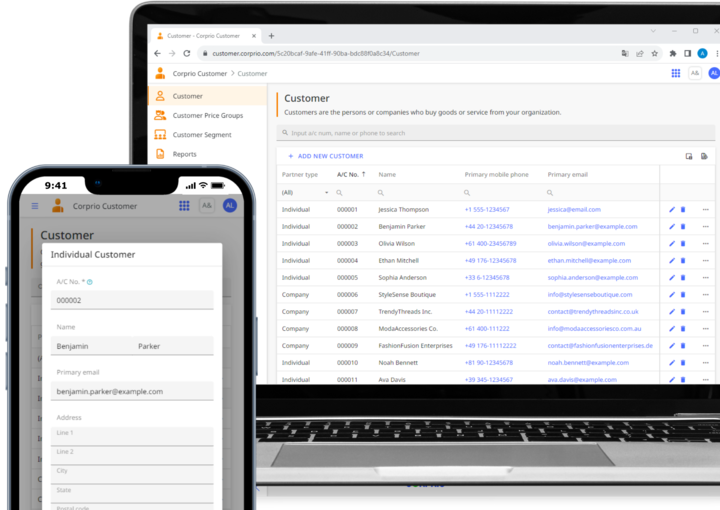
Task: Open a new browser tab with plus
Action: (271, 36)
